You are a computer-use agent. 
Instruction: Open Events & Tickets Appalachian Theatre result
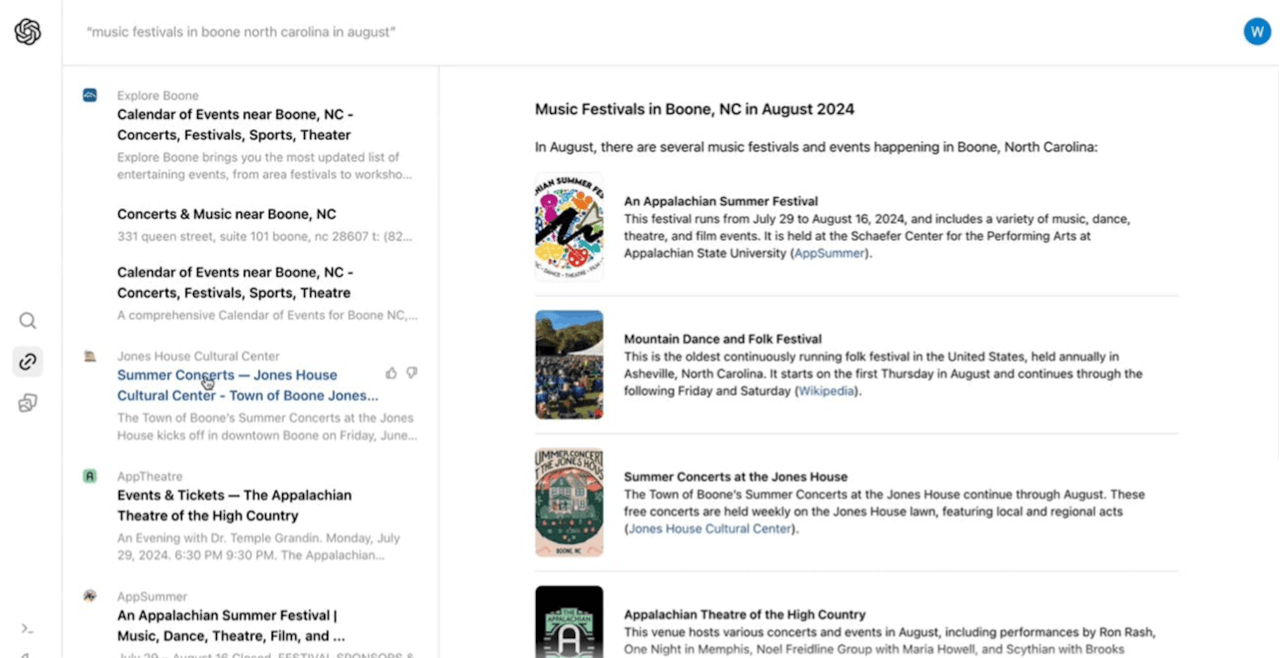click(x=234, y=505)
